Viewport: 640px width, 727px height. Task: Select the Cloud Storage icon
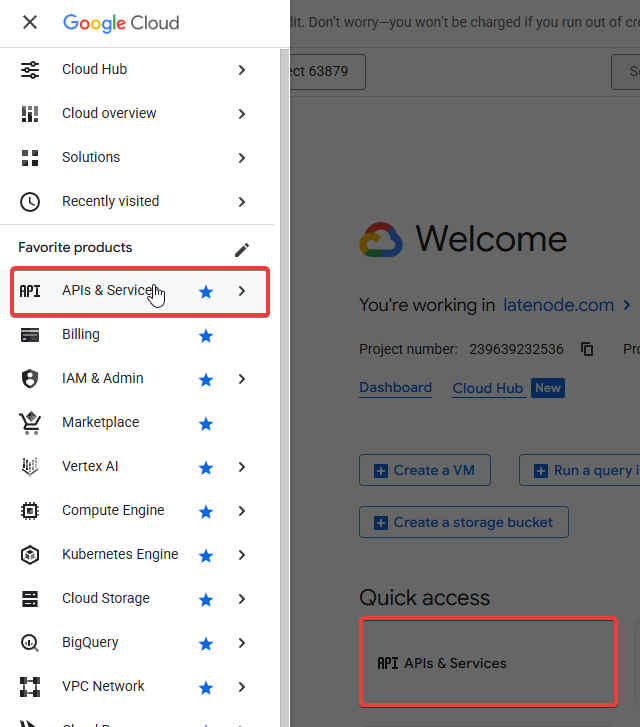(30, 599)
